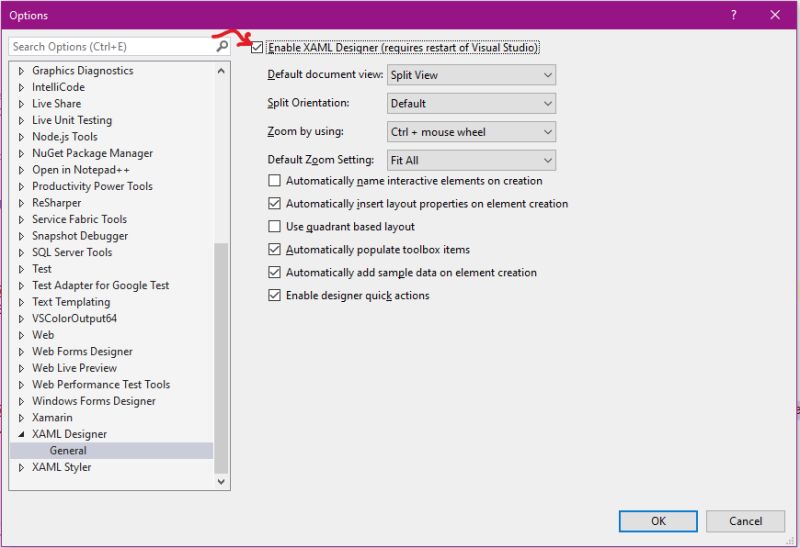Select Productivity Power Tools entry
The width and height of the screenshot is (800, 548).
(92, 186)
